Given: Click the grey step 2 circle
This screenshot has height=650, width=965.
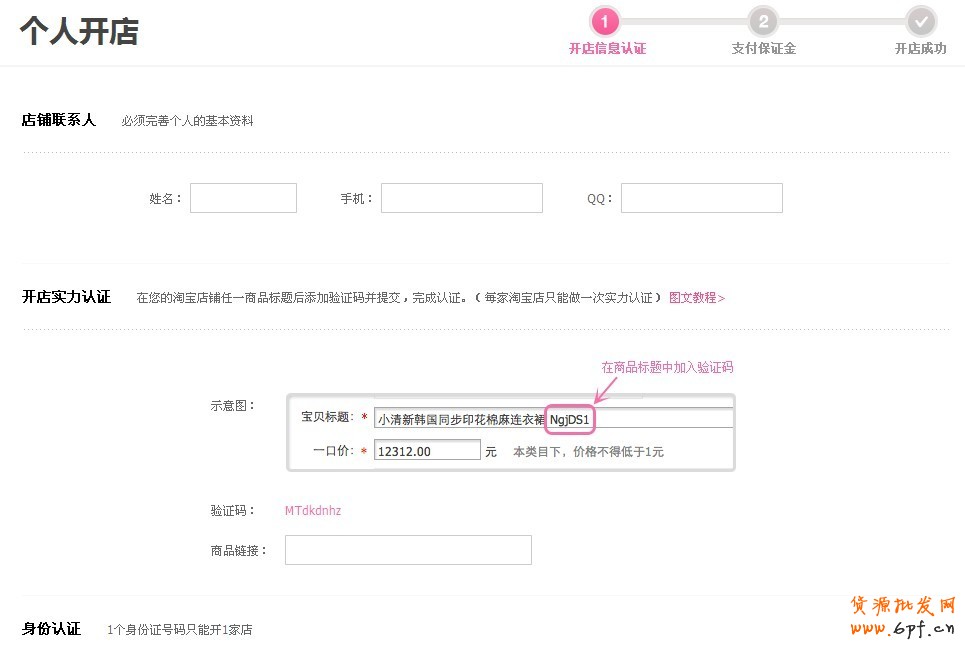Looking at the screenshot, I should 763,21.
